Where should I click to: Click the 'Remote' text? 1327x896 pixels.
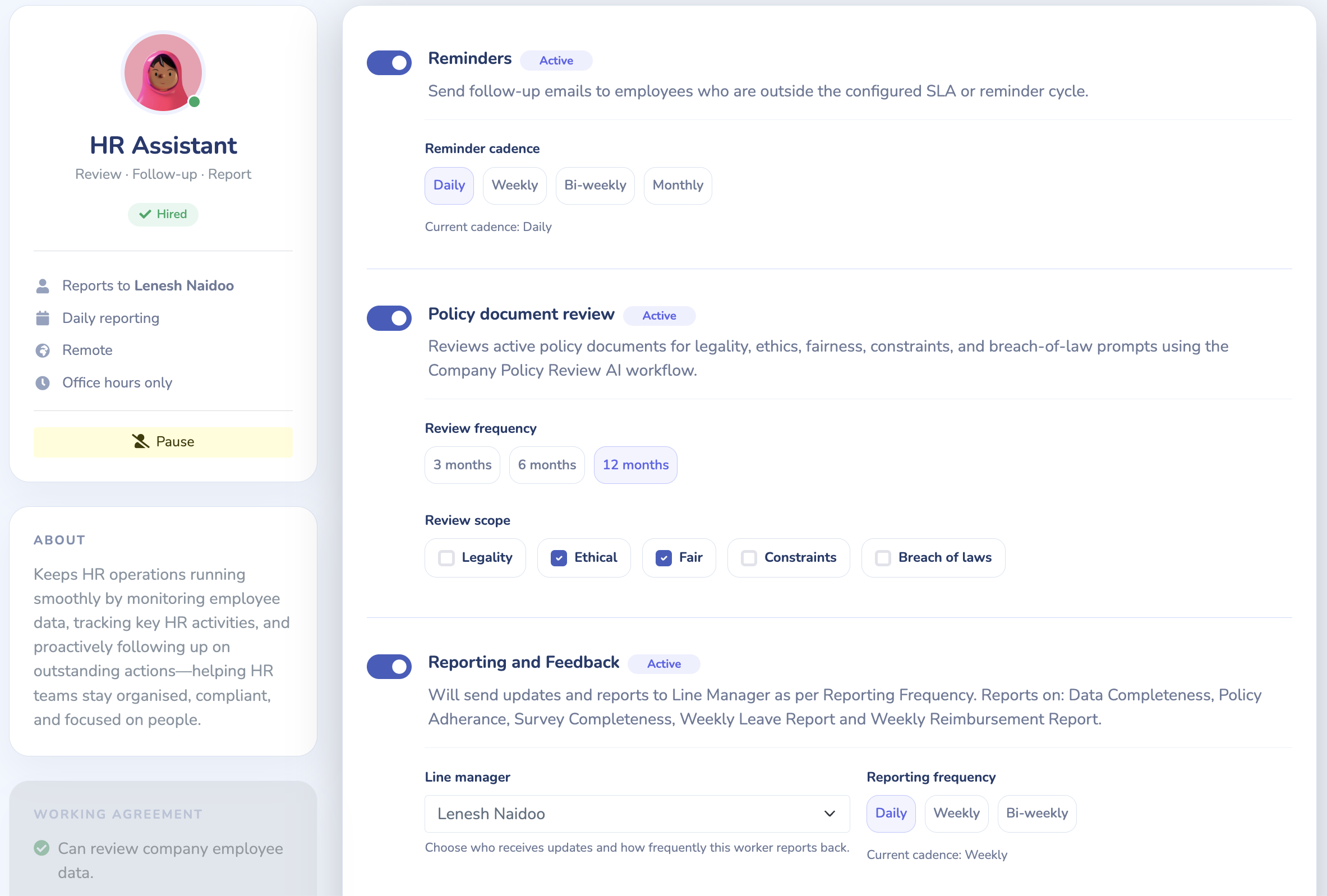(87, 350)
